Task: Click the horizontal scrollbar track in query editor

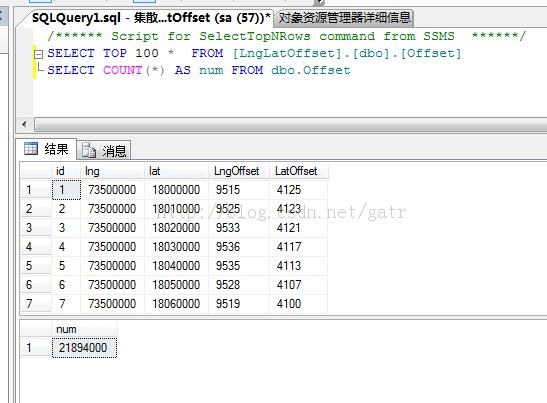Action: [290, 124]
